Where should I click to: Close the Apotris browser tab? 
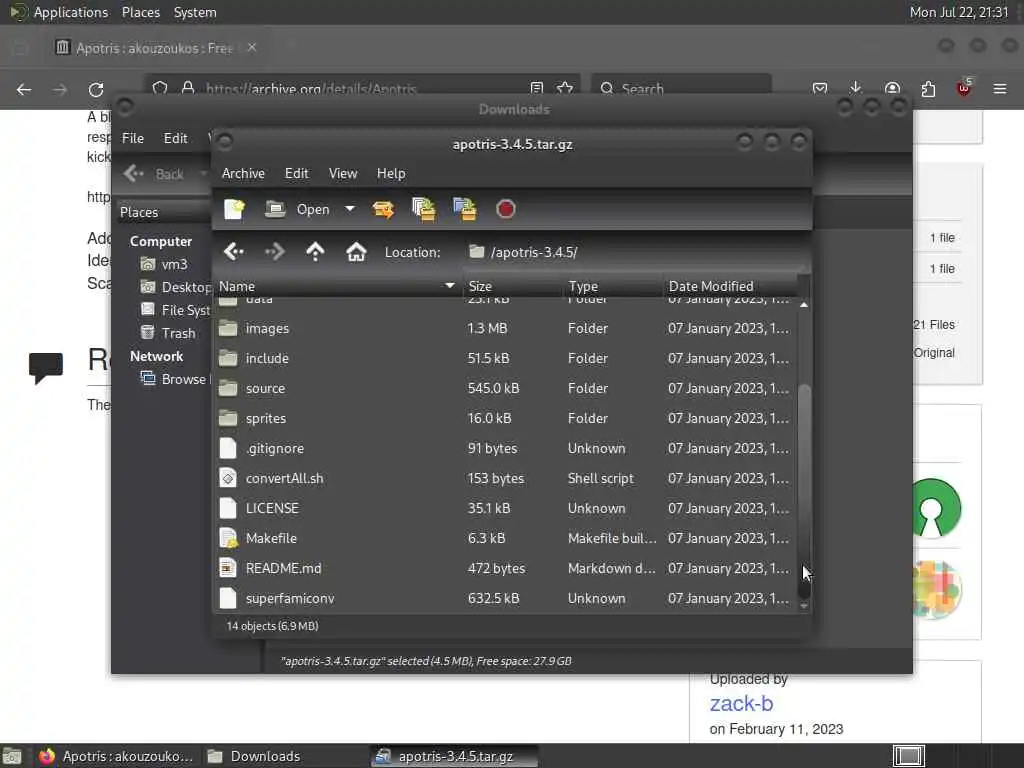pos(251,48)
